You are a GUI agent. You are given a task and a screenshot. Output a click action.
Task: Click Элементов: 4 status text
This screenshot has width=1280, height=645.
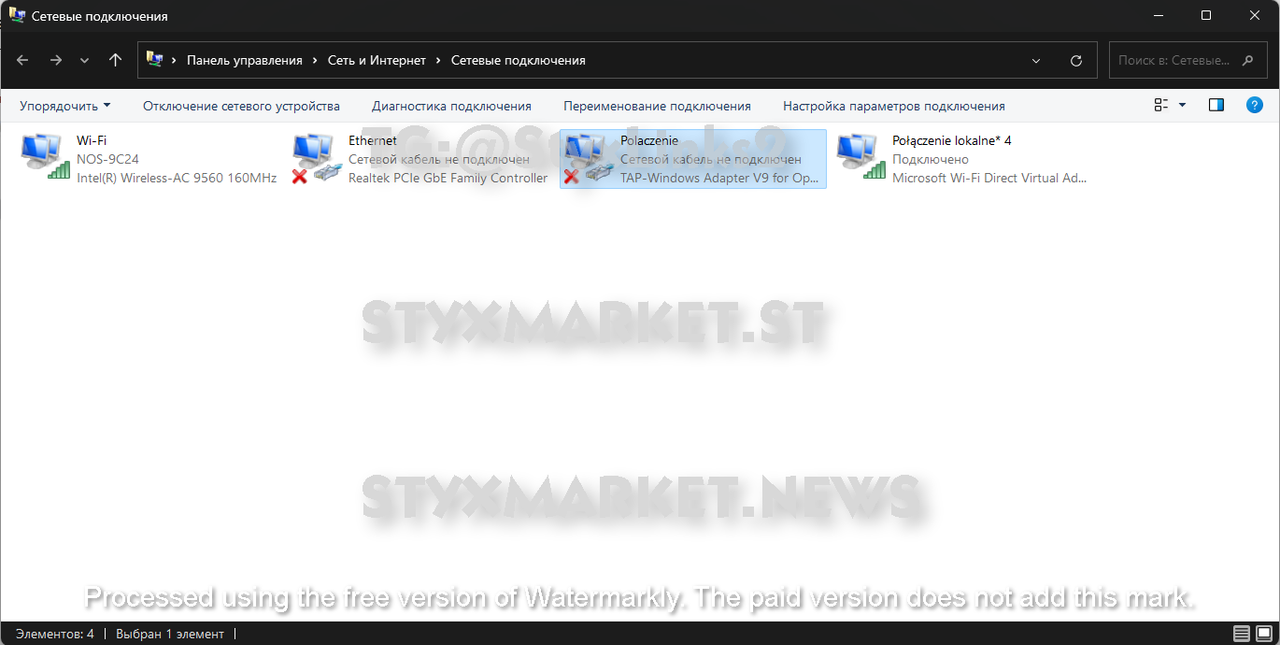tap(55, 634)
